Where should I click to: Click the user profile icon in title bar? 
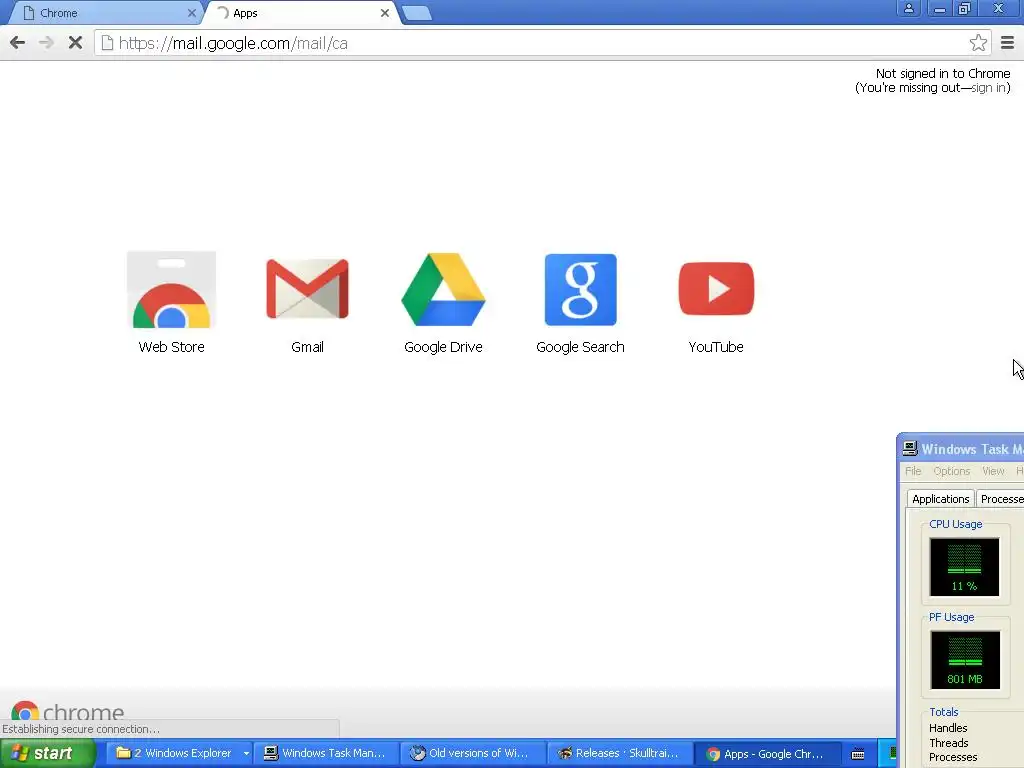pyautogui.click(x=908, y=8)
